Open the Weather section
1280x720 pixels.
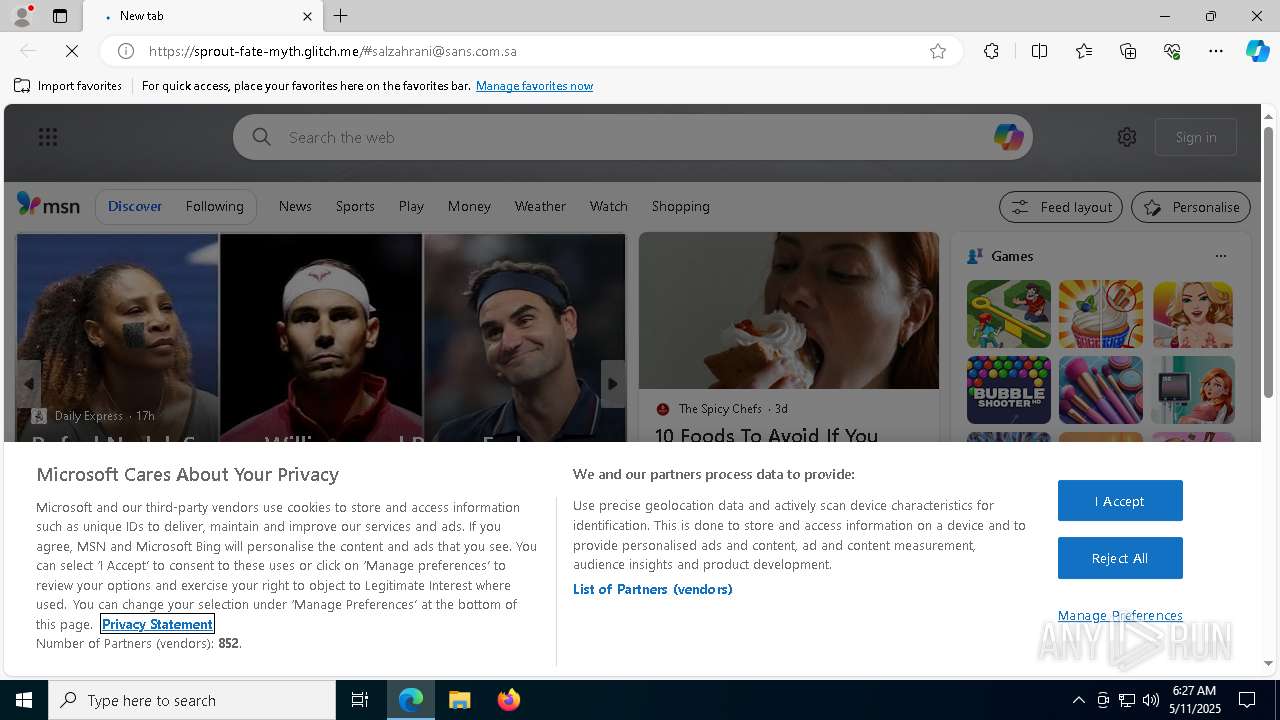point(540,206)
